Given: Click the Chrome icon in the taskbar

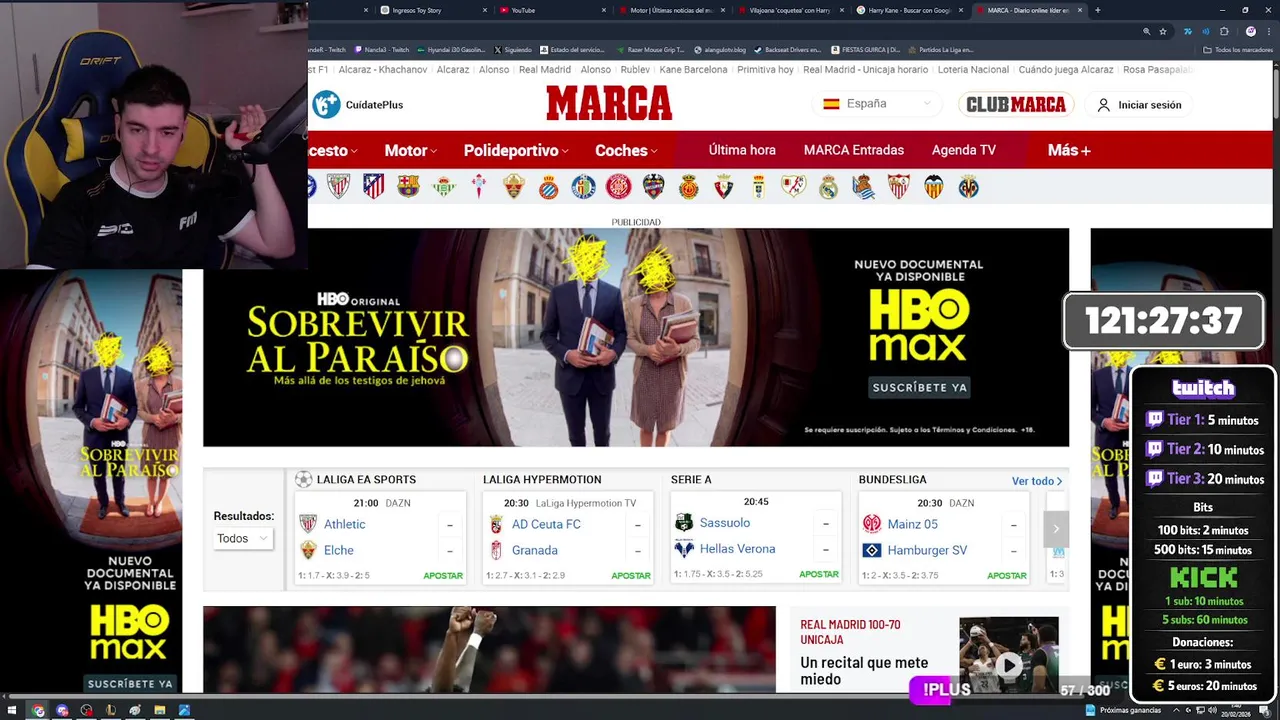Looking at the screenshot, I should (x=38, y=710).
